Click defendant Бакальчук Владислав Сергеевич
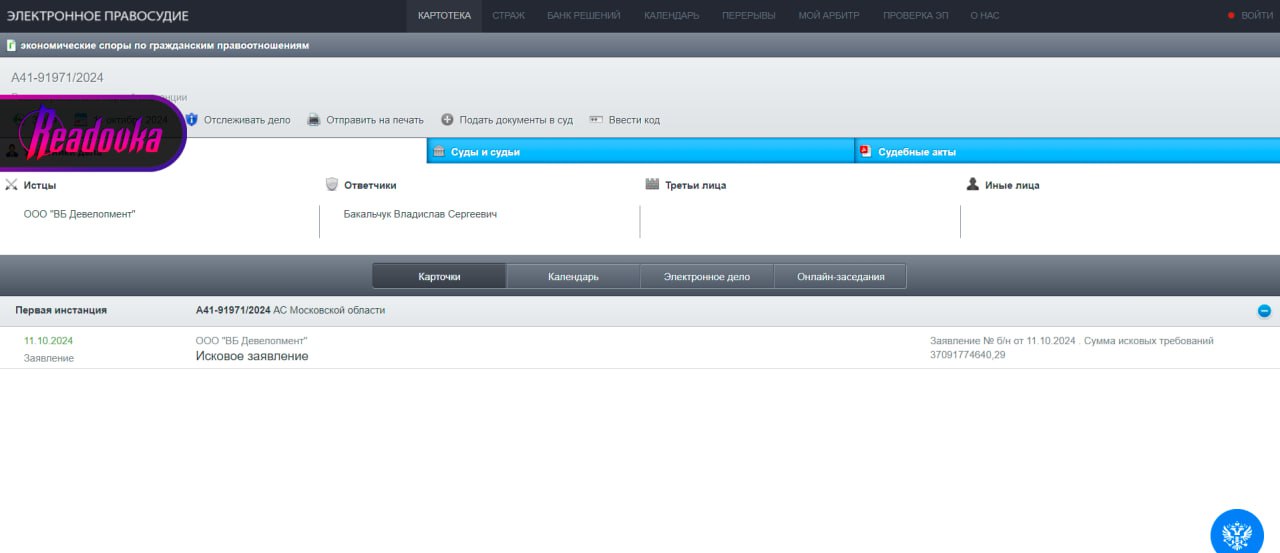 tap(420, 214)
